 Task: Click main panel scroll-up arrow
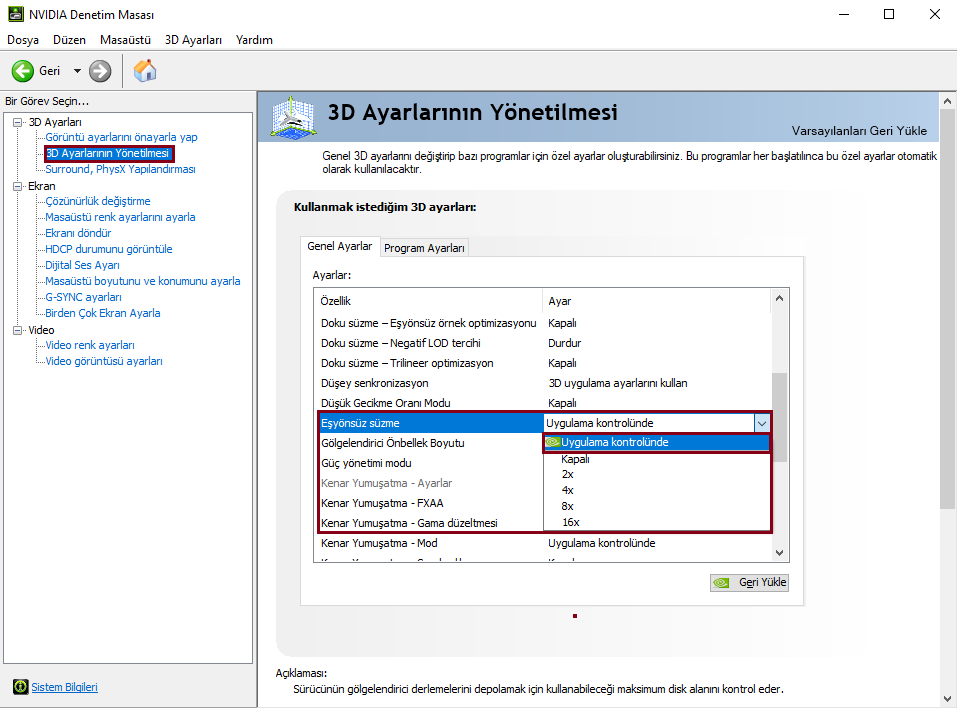947,101
